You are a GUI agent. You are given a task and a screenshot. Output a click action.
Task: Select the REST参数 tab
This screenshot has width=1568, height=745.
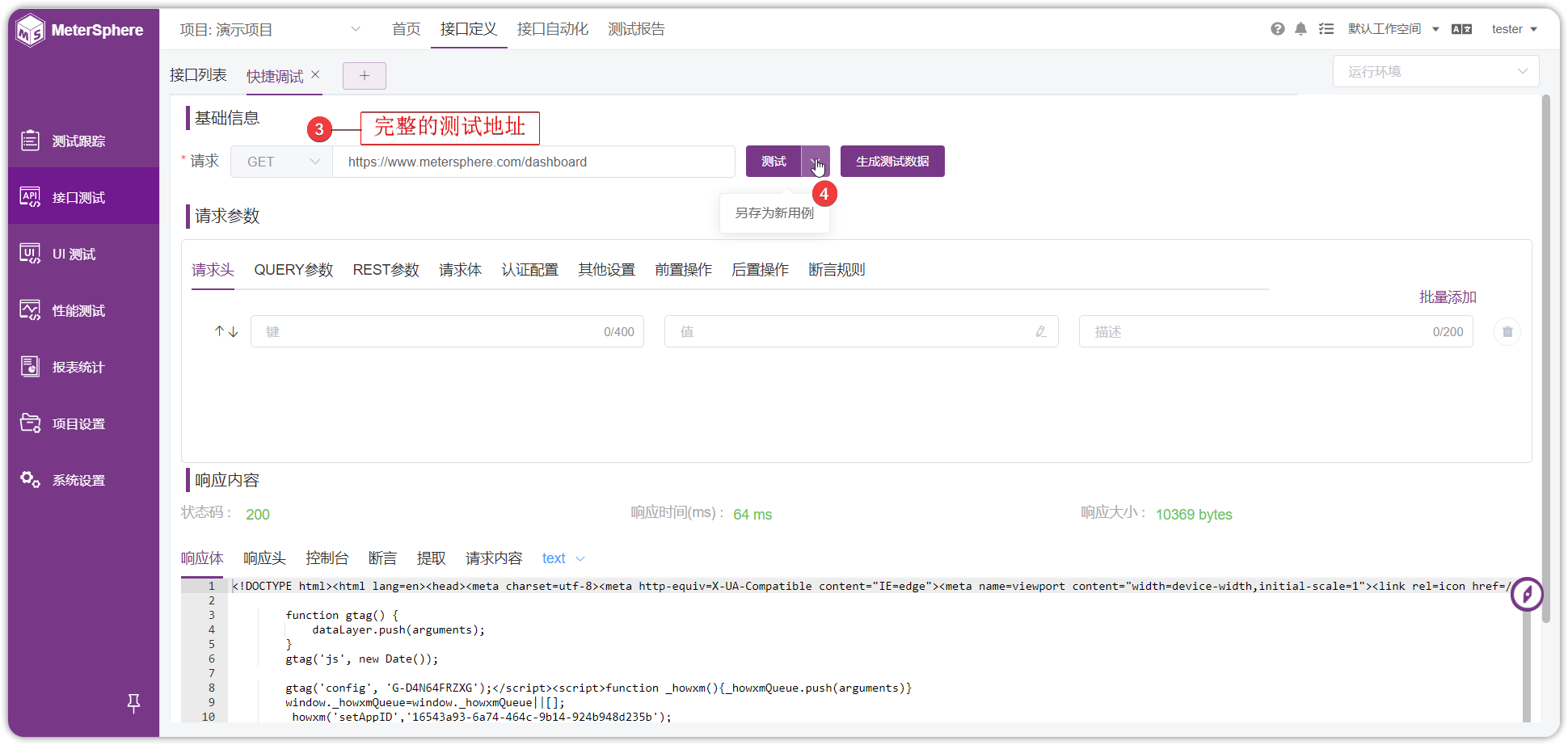(386, 270)
